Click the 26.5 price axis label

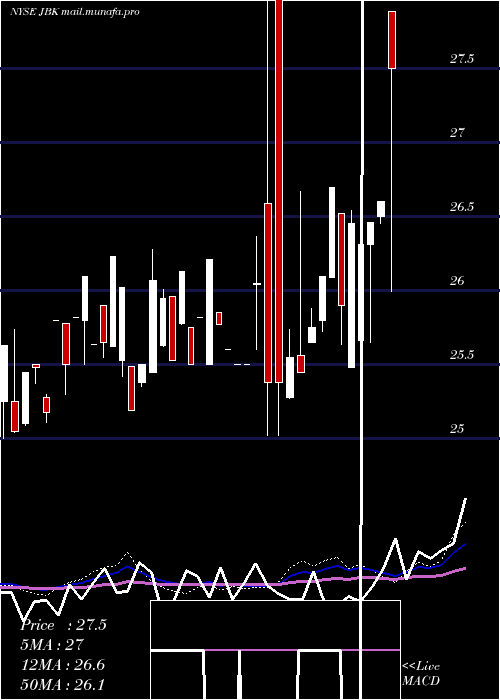(x=462, y=207)
